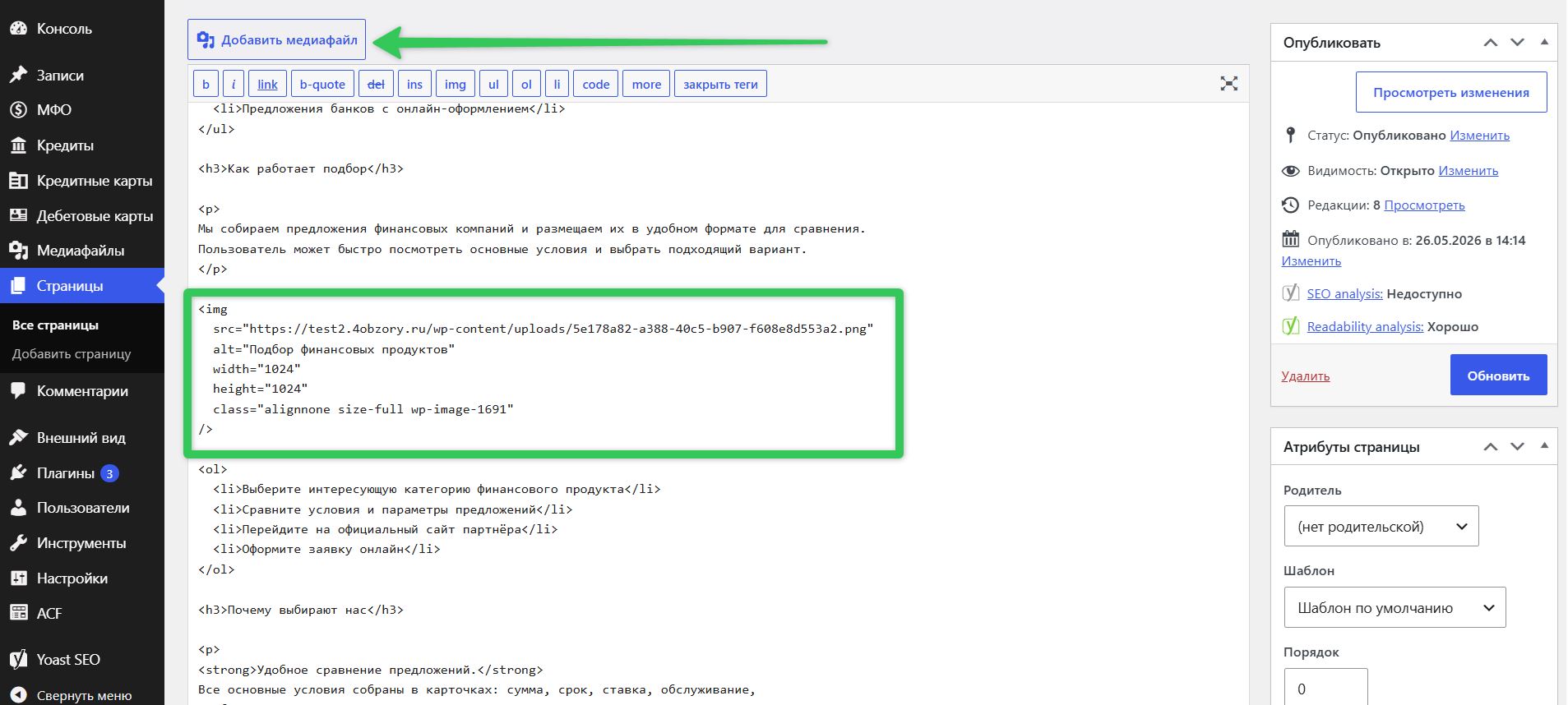The image size is (1568, 705).
Task: Move Опубликовать panel down with chevron
Action: pos(1517,43)
